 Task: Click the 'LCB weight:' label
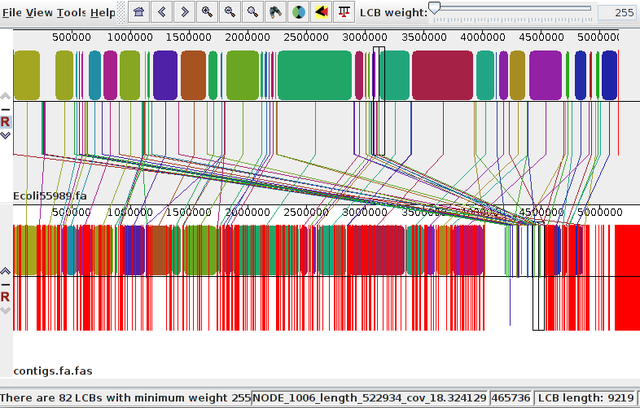click(393, 13)
